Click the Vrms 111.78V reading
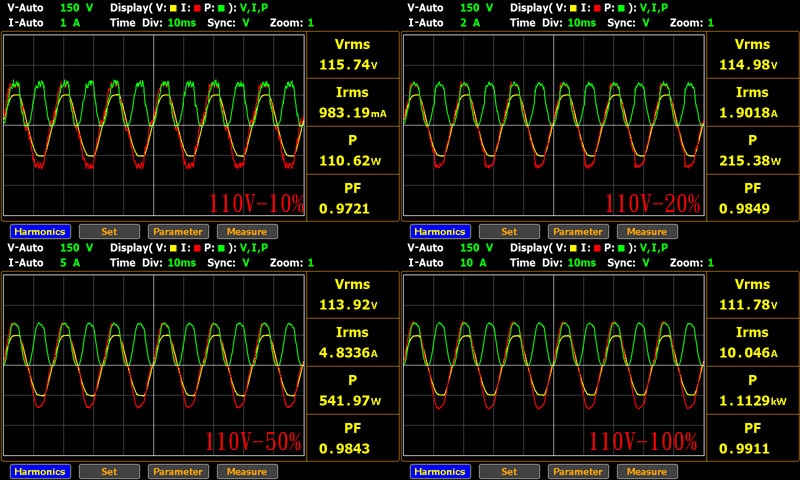The height and width of the screenshot is (480, 800). point(753,294)
